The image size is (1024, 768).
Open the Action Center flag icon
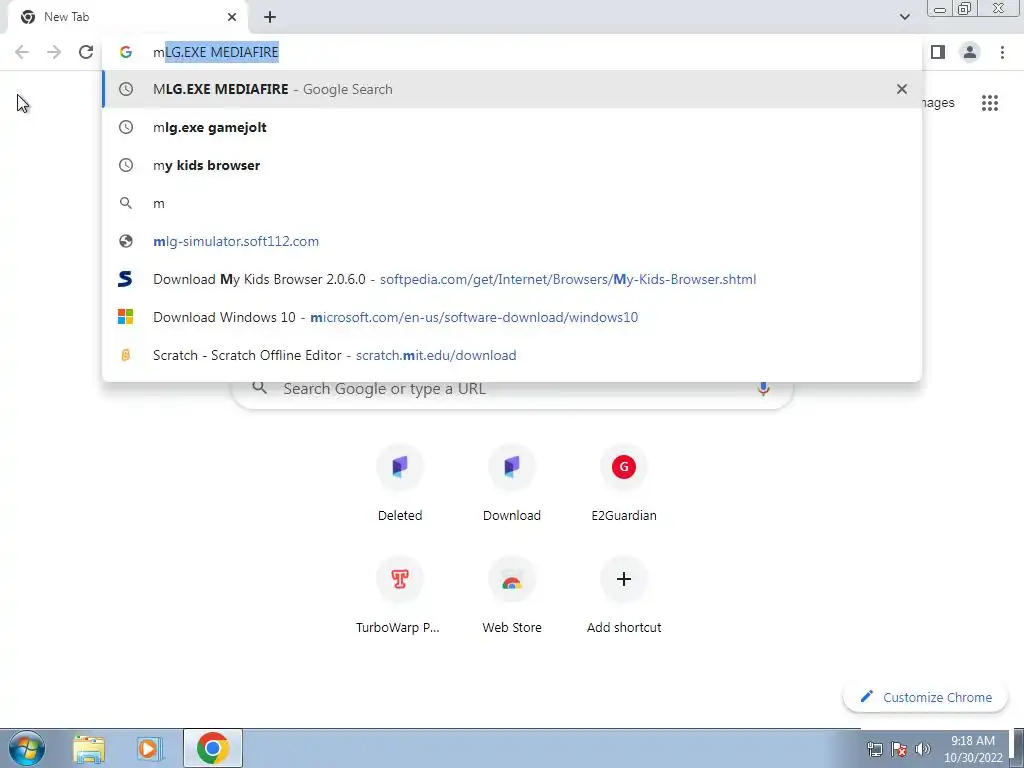(899, 749)
